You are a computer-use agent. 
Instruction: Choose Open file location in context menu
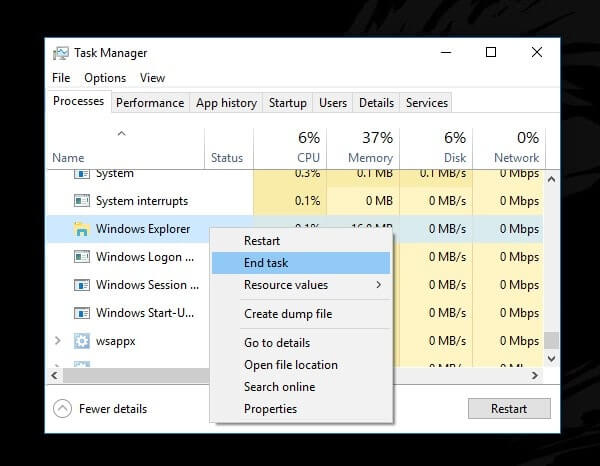pos(301,365)
